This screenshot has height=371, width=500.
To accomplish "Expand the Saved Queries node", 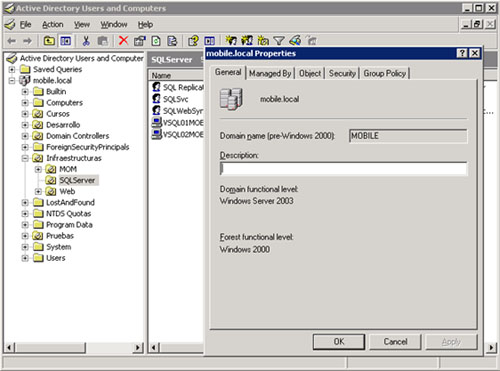I will tap(12, 69).
